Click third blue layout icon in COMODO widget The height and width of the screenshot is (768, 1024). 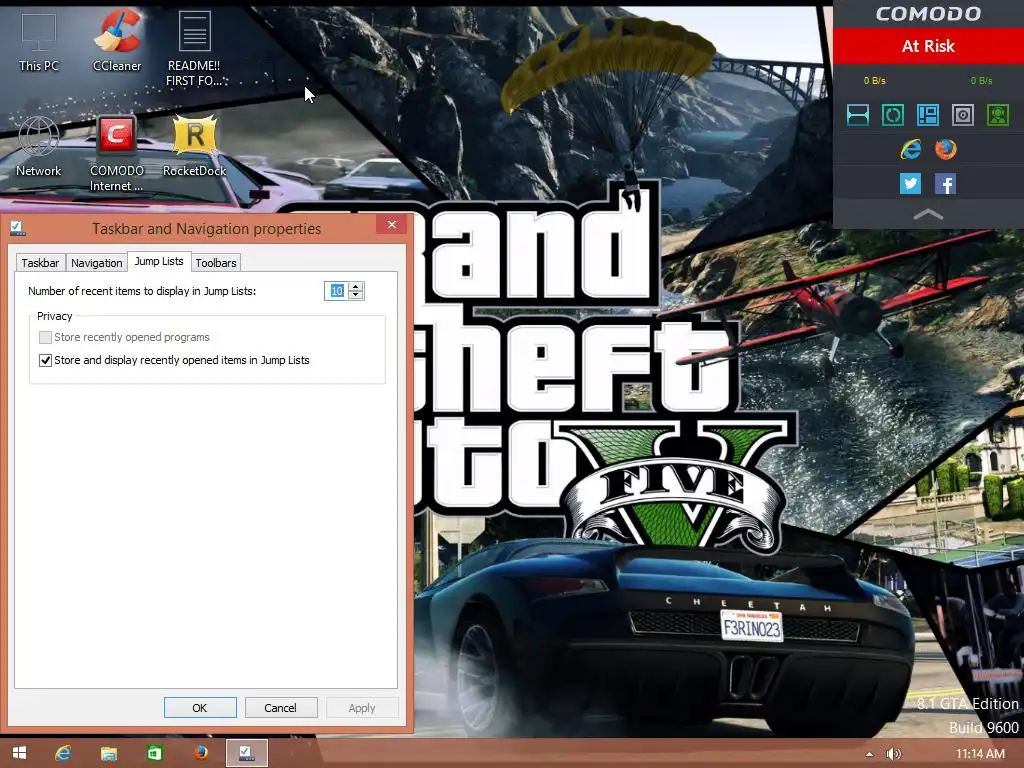(x=928, y=115)
